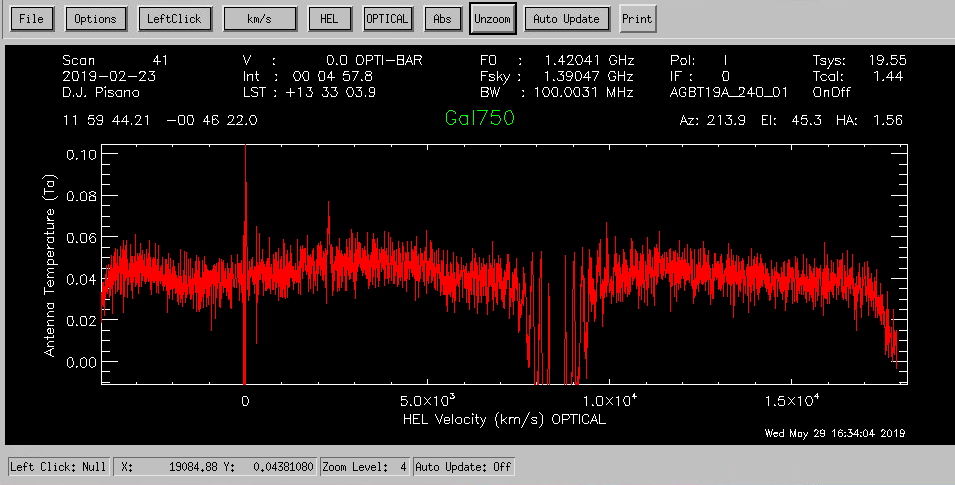The height and width of the screenshot is (485, 955).
Task: Expand the LeftClick action dropdown
Action: click(173, 19)
